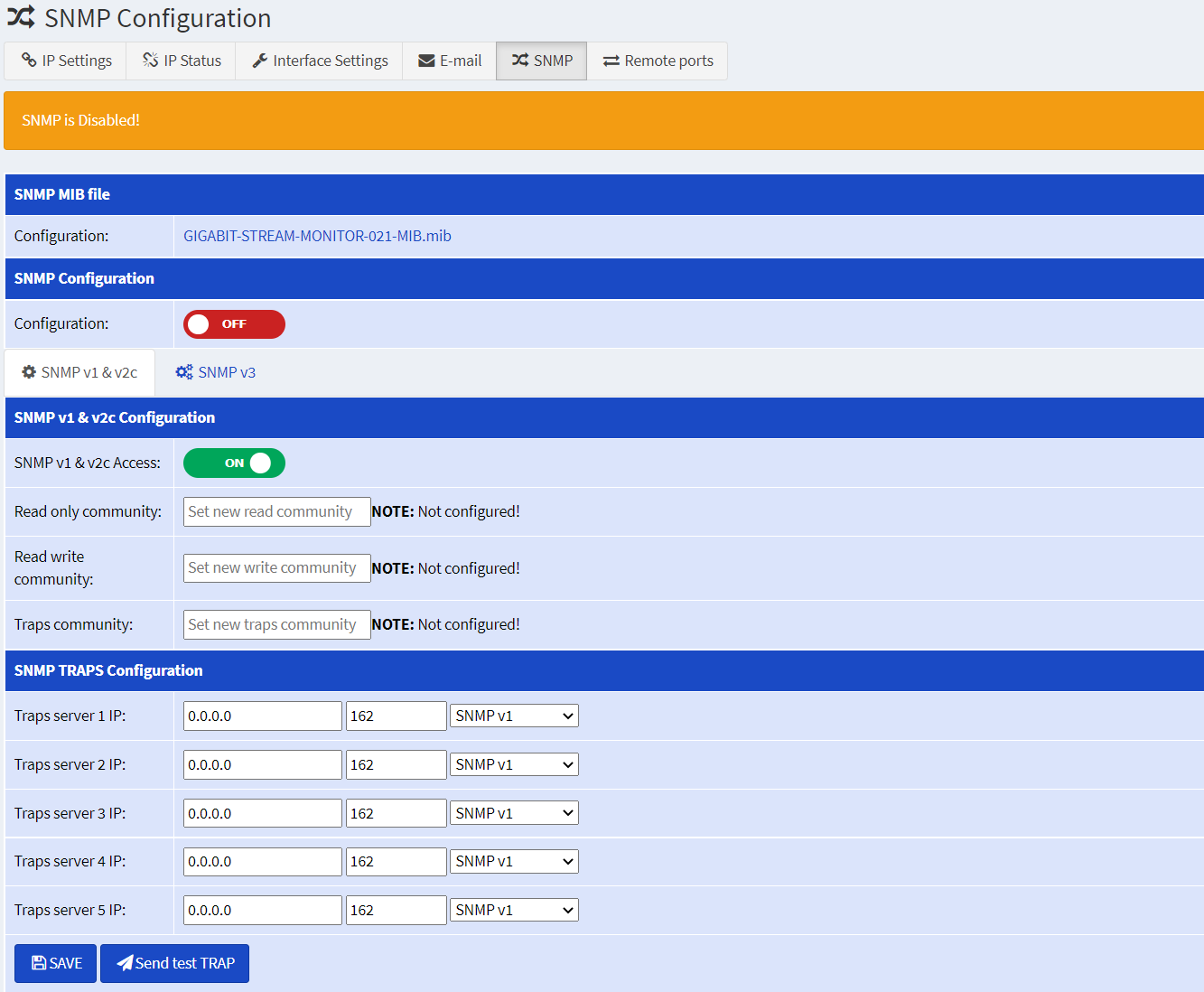Click Traps server 3 port field

pos(397,813)
